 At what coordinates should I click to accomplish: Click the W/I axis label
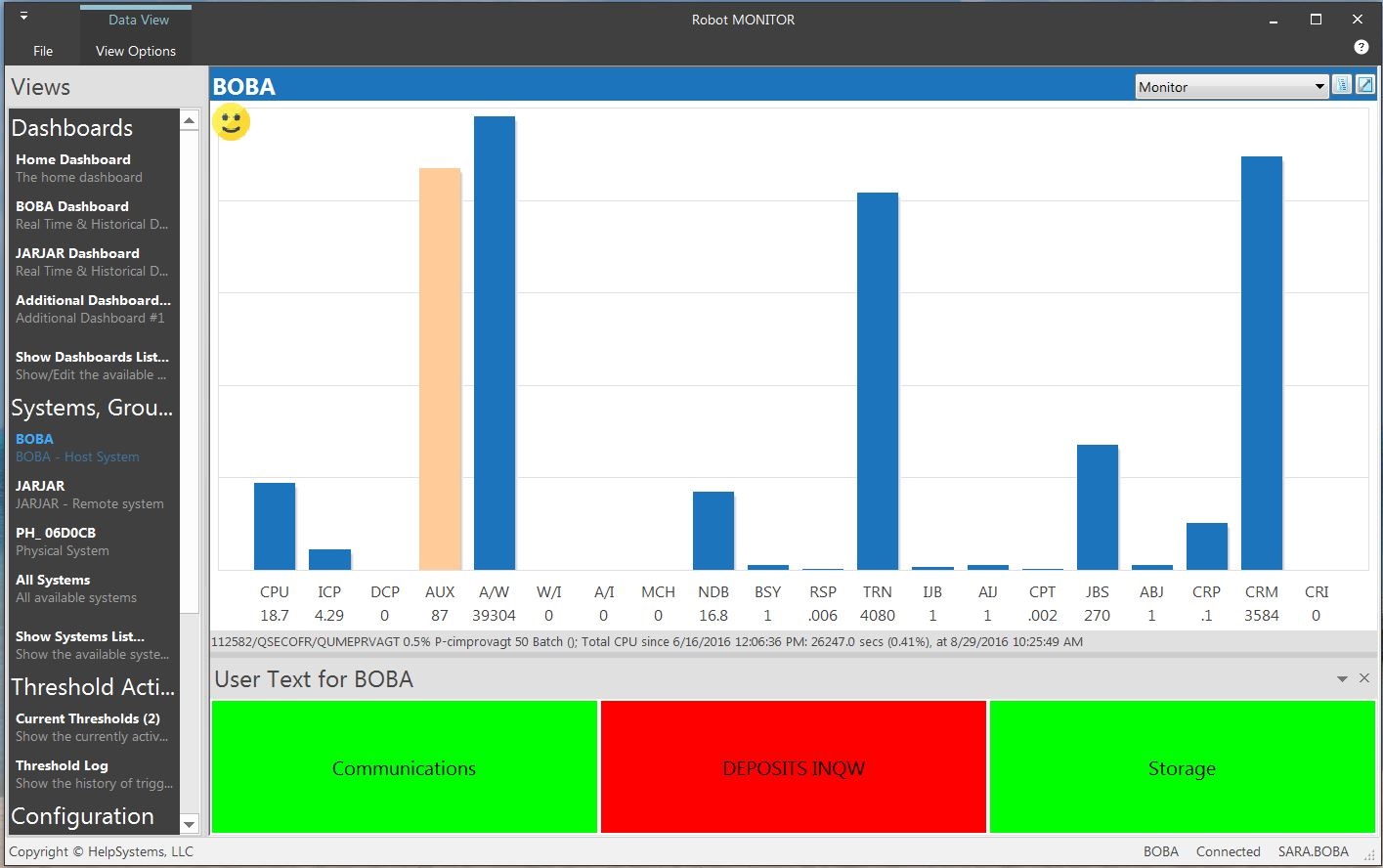(x=549, y=591)
